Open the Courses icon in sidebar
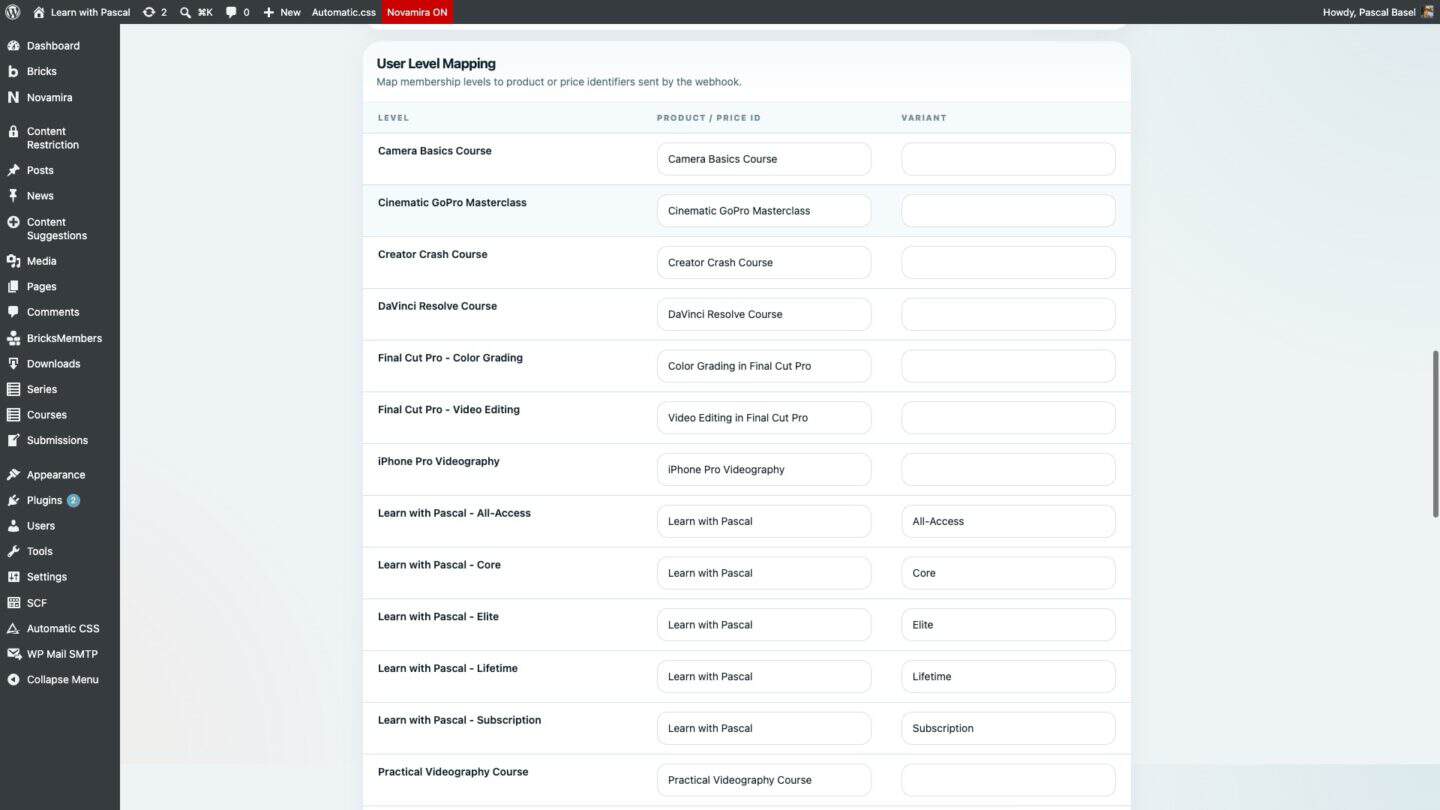This screenshot has width=1440, height=810. point(13,414)
